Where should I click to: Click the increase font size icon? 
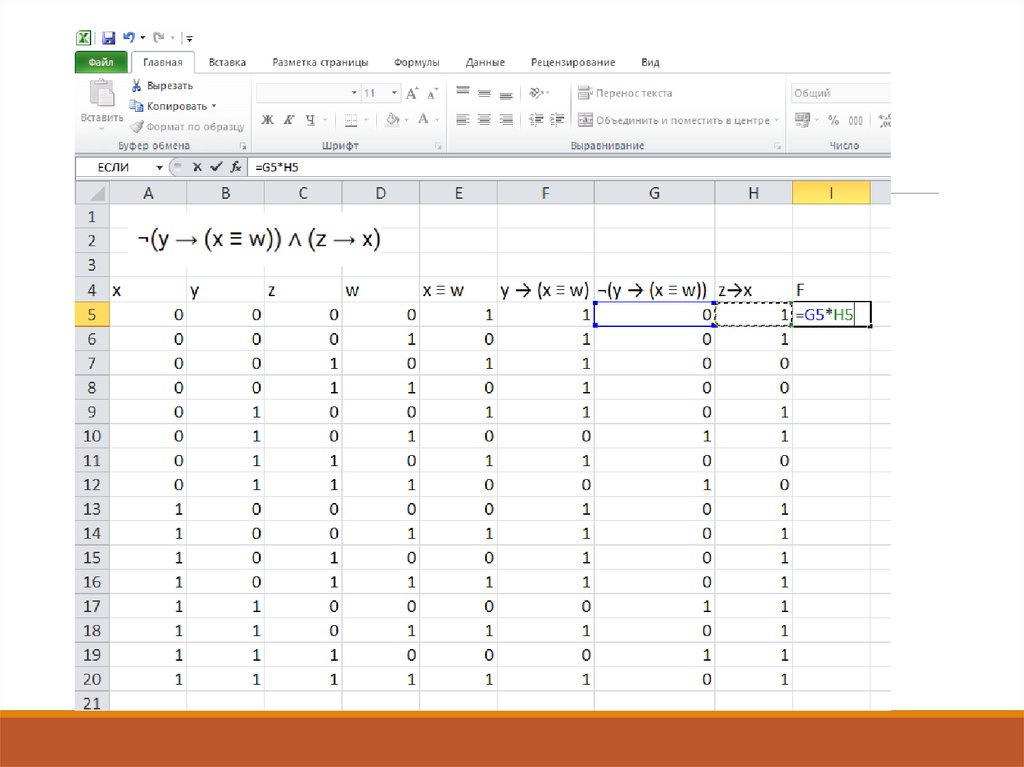412,93
